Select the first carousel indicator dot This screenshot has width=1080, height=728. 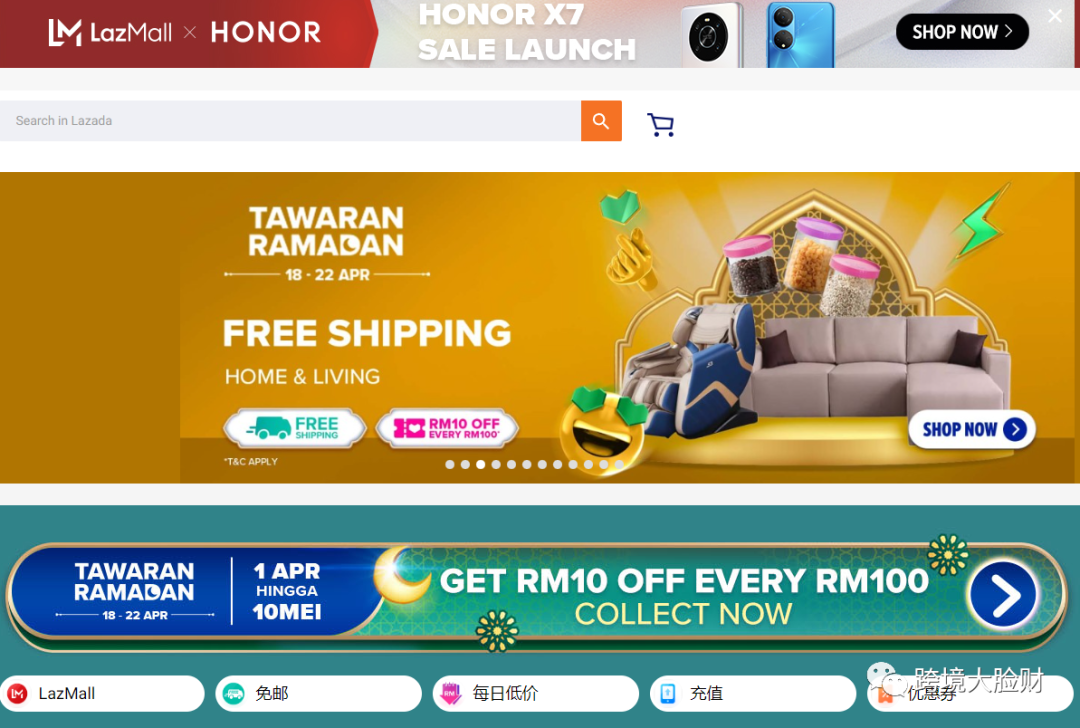point(450,465)
